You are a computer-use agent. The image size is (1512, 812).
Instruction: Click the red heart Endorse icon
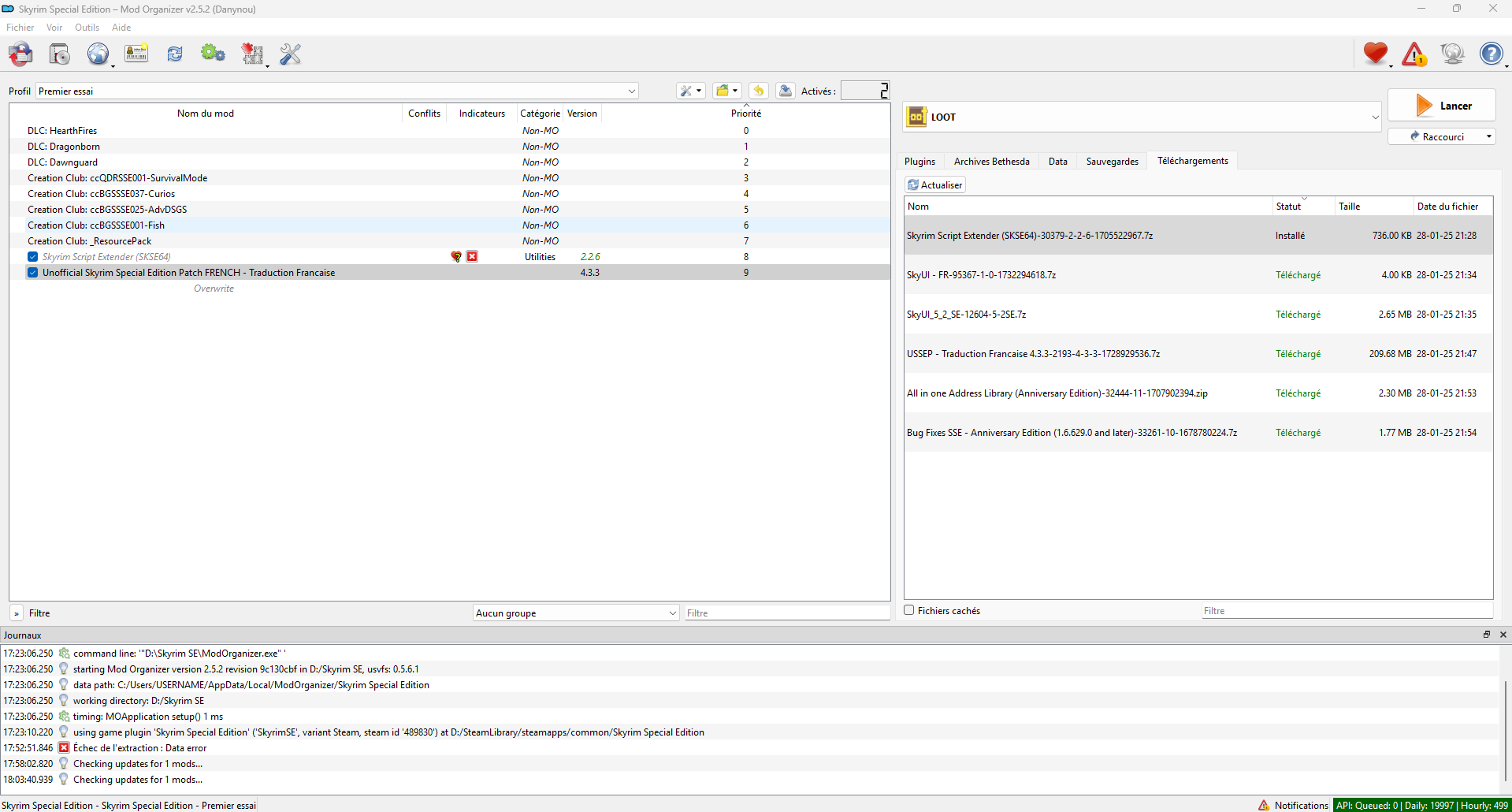(1376, 54)
